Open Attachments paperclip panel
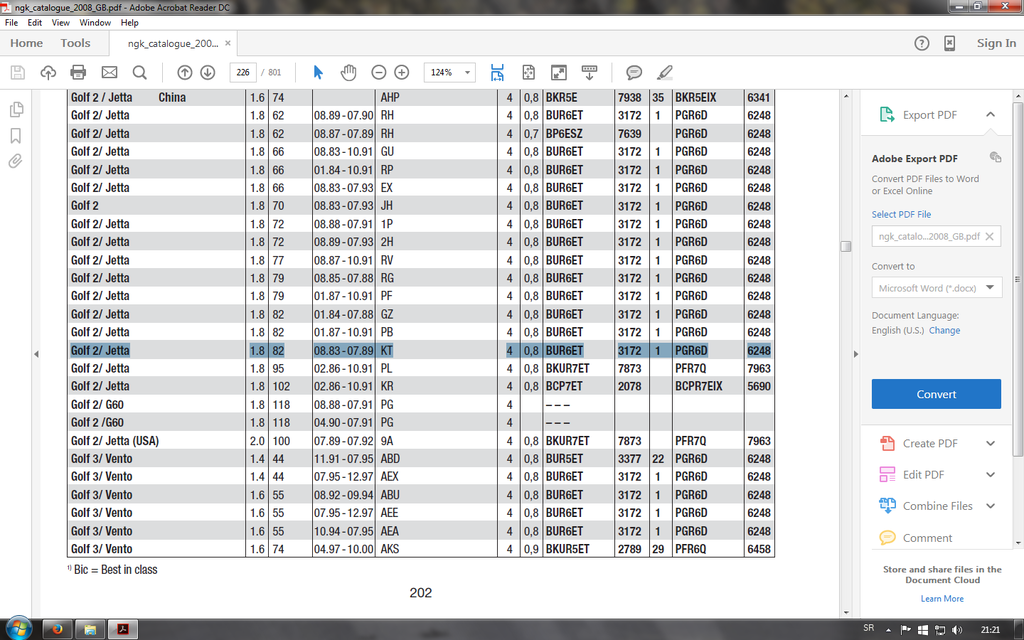 pos(16,161)
